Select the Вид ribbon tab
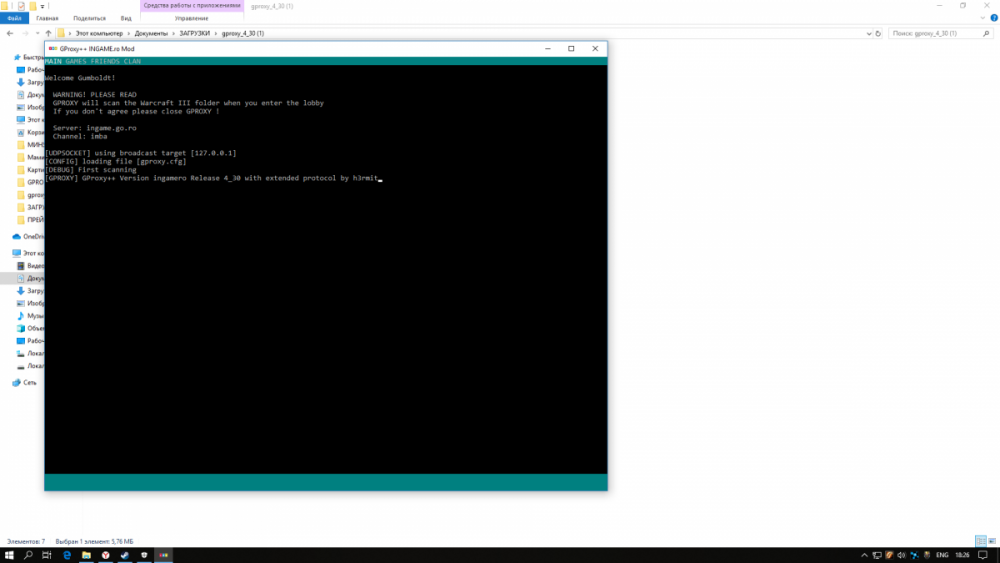The image size is (1000, 563). pyautogui.click(x=126, y=18)
